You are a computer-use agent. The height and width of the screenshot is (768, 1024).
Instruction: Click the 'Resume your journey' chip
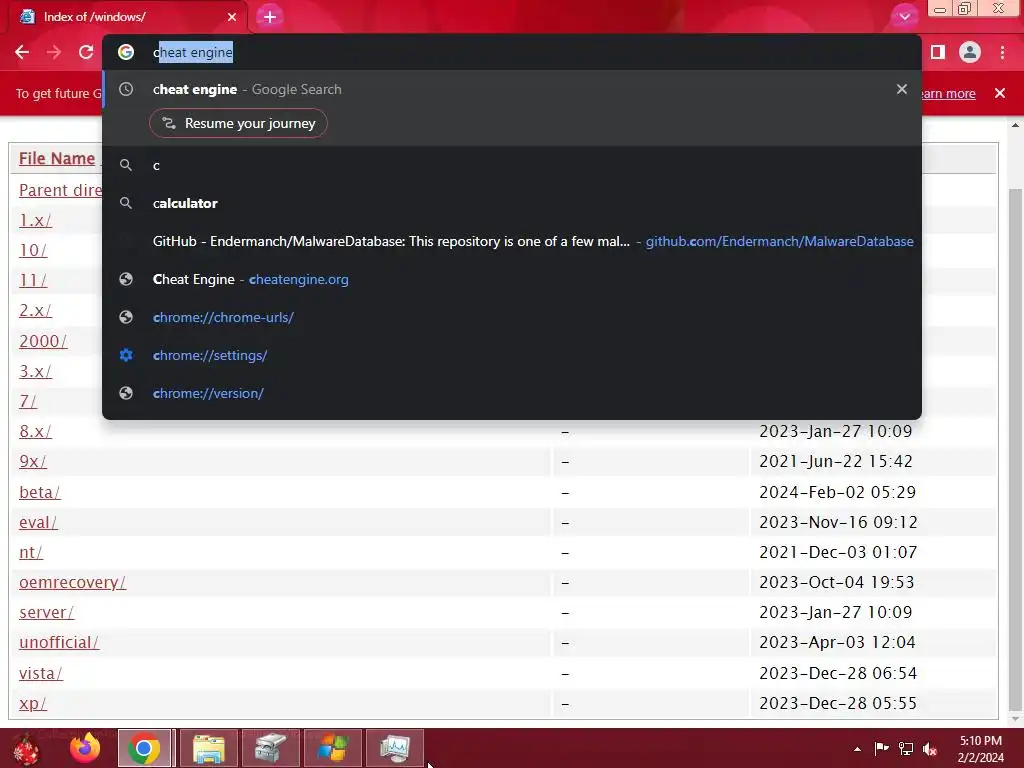(x=238, y=123)
